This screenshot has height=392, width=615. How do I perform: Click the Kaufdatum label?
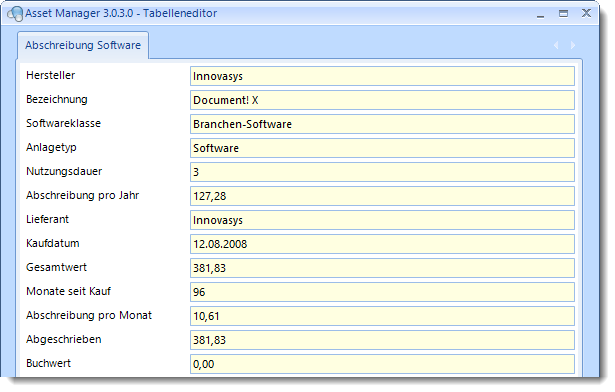[x=53, y=243]
